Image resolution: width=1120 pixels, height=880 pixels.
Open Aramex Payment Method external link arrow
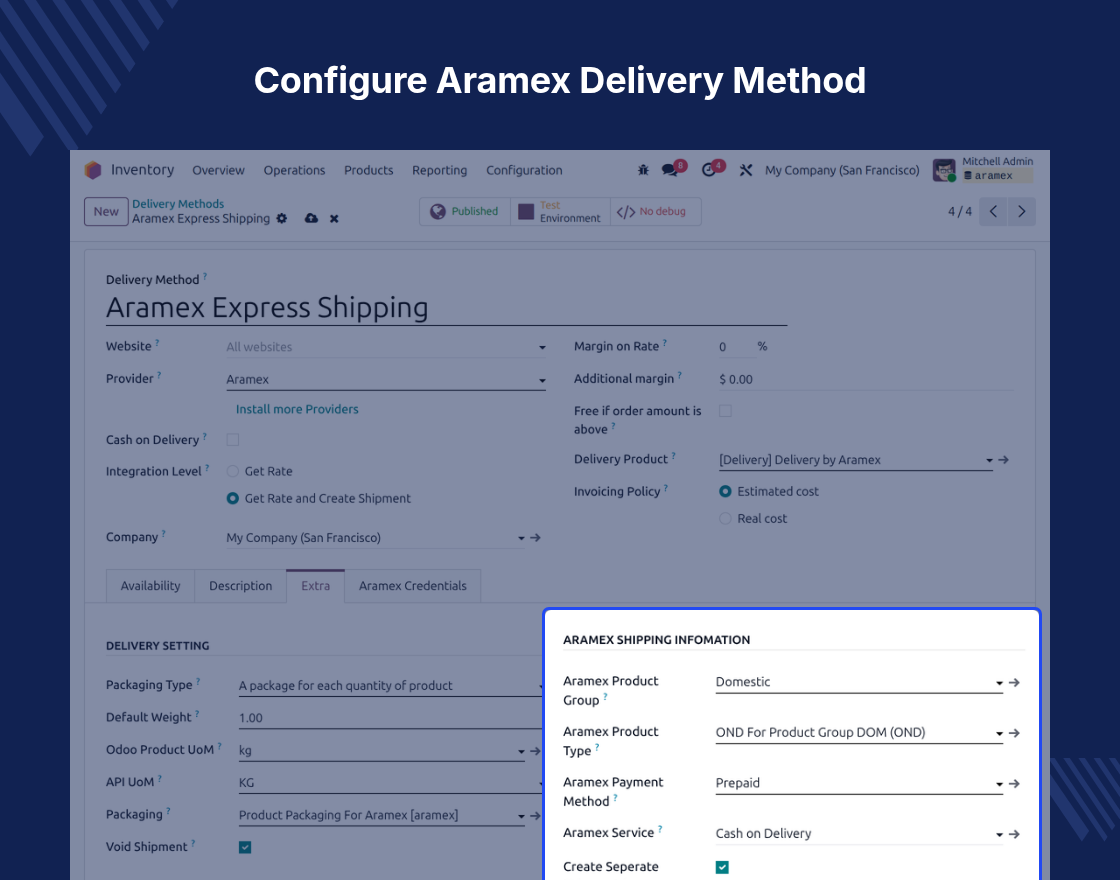(1014, 784)
